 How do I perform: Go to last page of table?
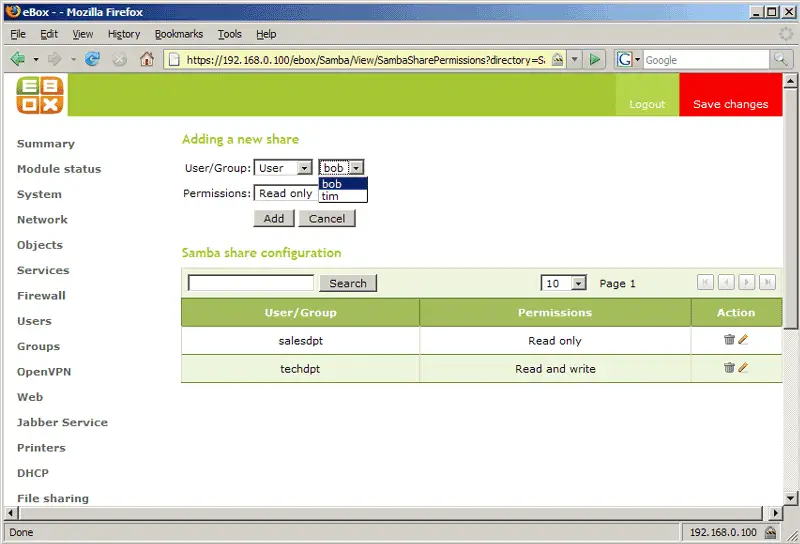tap(767, 282)
